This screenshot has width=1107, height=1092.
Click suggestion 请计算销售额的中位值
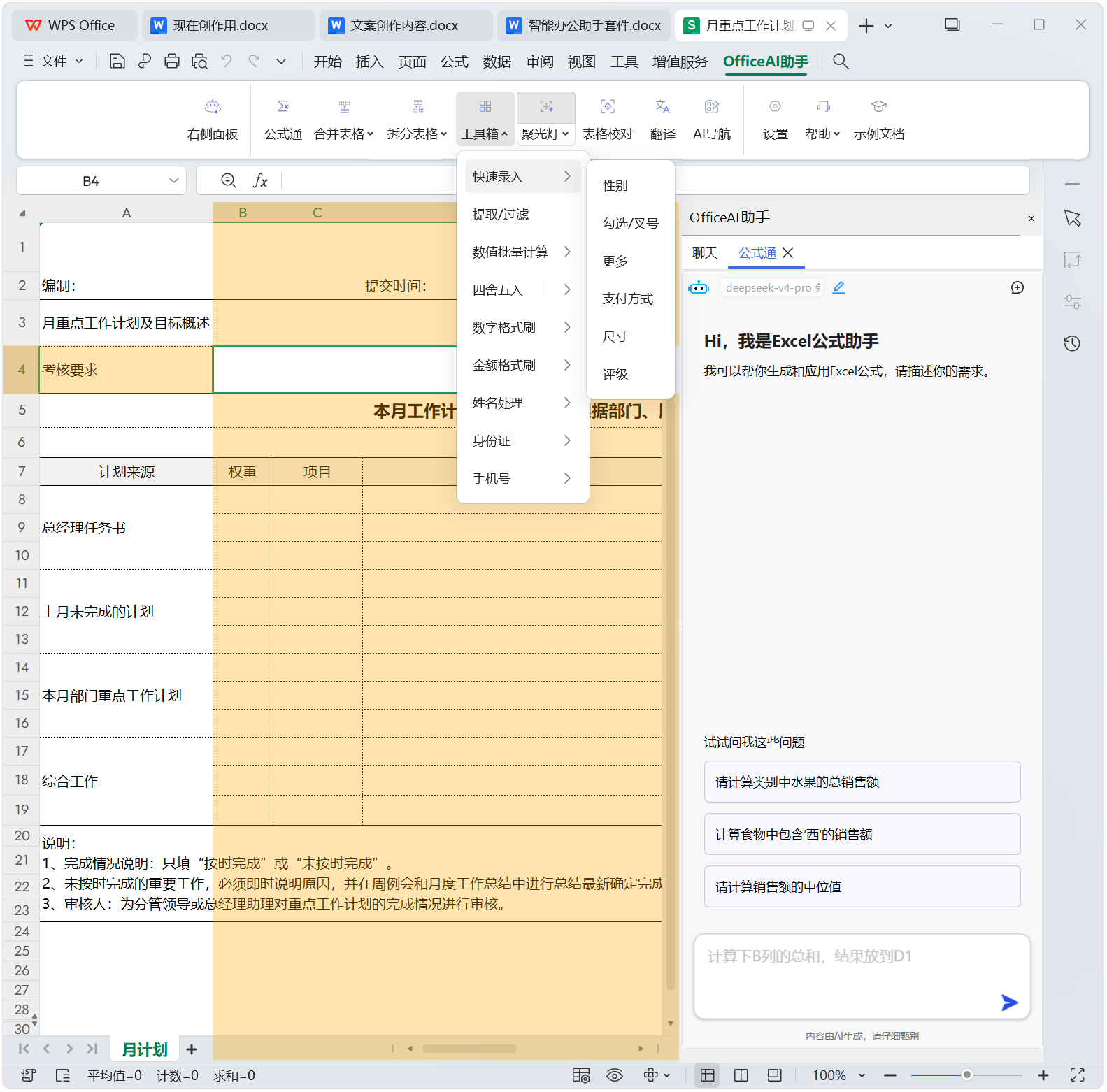pos(862,886)
